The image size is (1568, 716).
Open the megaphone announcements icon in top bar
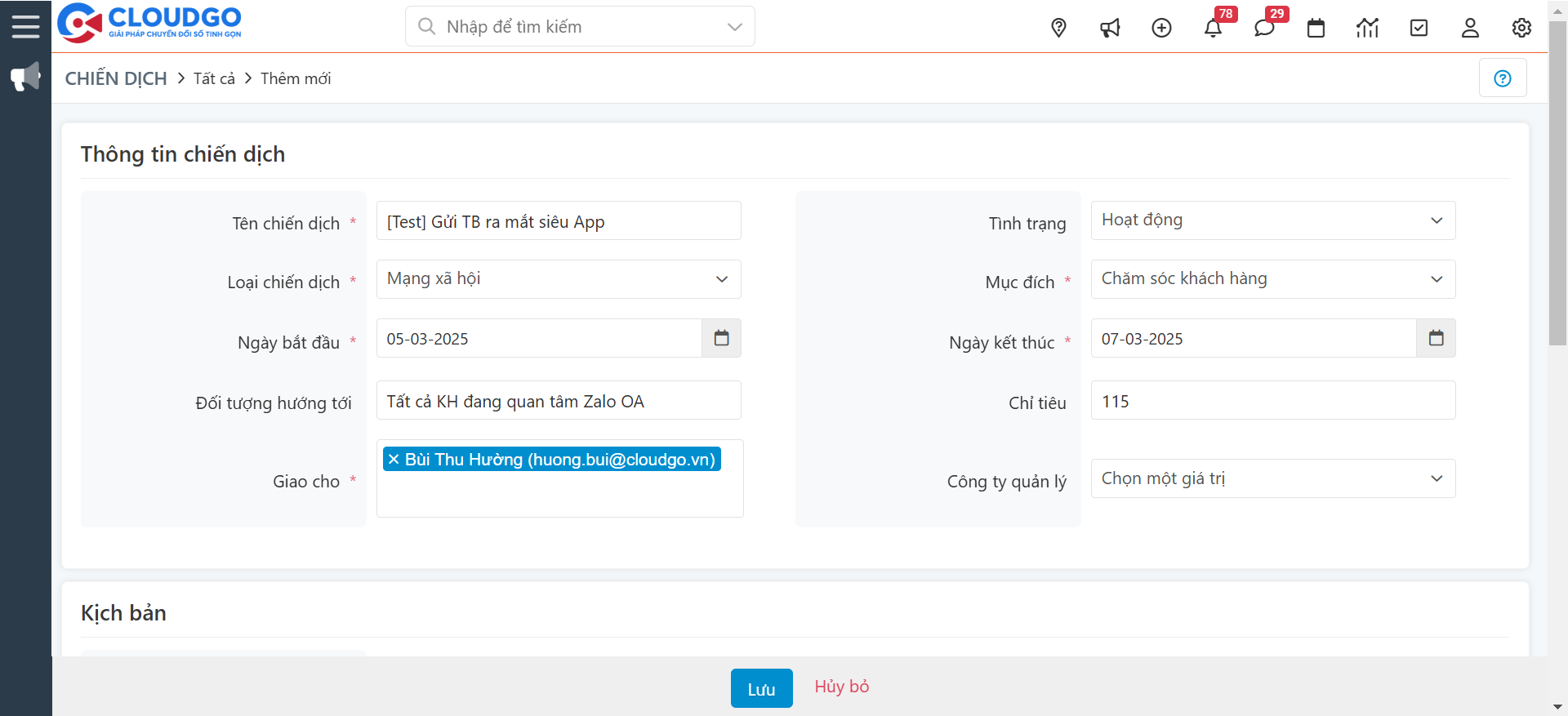point(1110,28)
